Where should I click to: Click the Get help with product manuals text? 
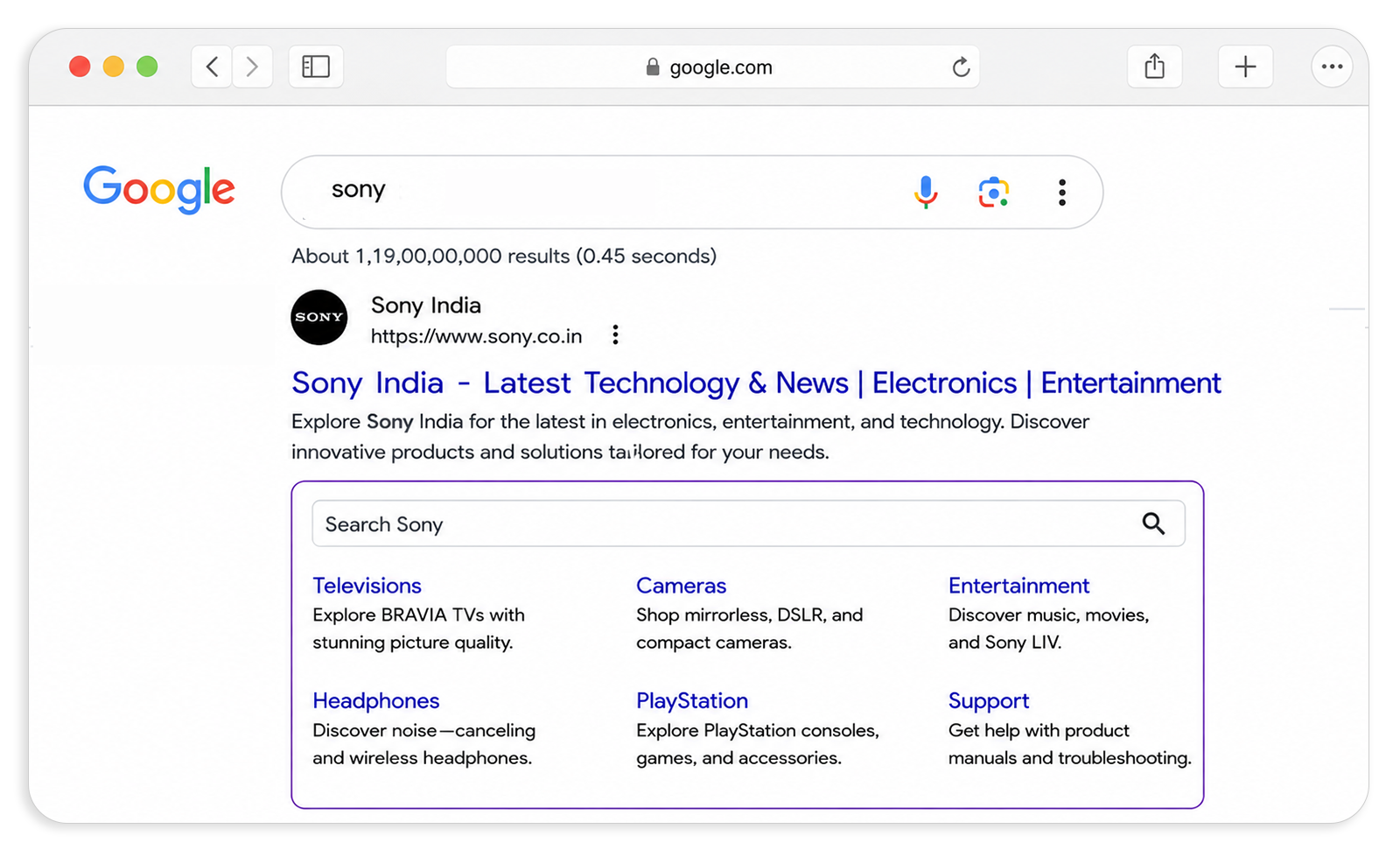coord(1069,744)
